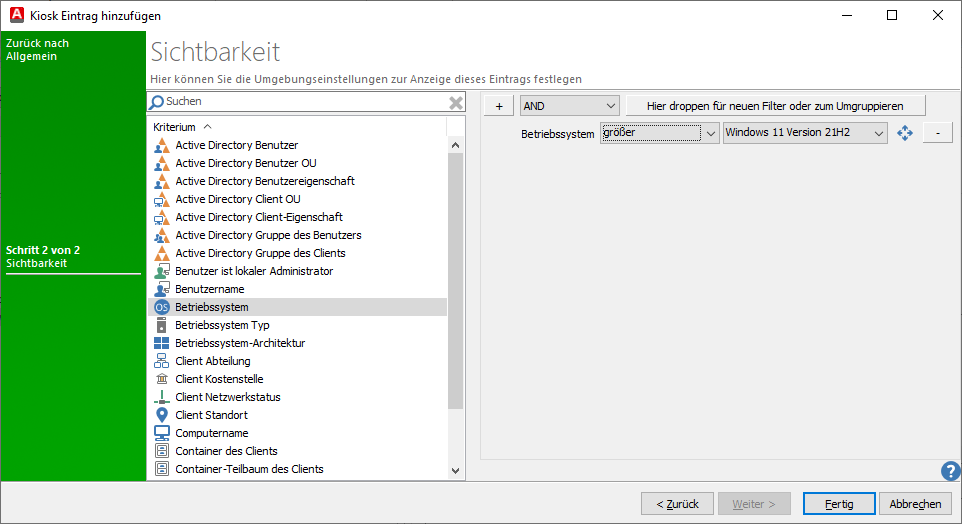This screenshot has height=524, width=962.
Task: Click the Client Standort pin icon
Action: pyautogui.click(x=161, y=415)
